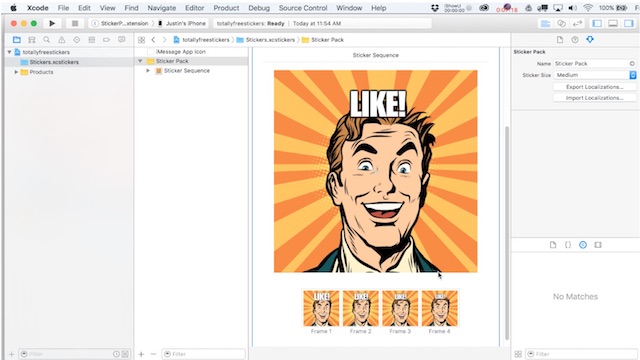Viewport: 640px width, 360px height.
Task: Toggle the Navigator panel visibility
Action: click(x=597, y=24)
